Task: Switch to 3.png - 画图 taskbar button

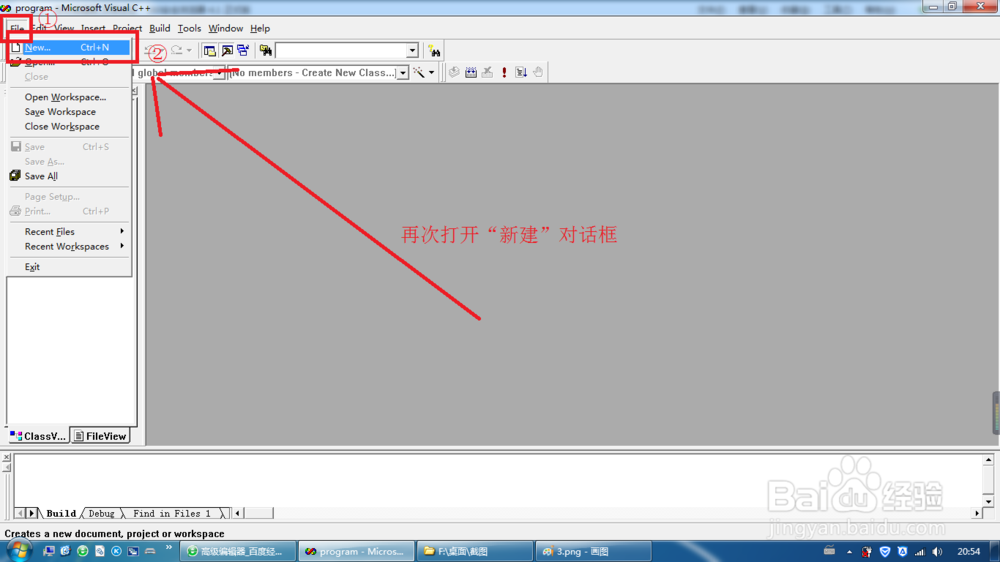Action: (593, 551)
